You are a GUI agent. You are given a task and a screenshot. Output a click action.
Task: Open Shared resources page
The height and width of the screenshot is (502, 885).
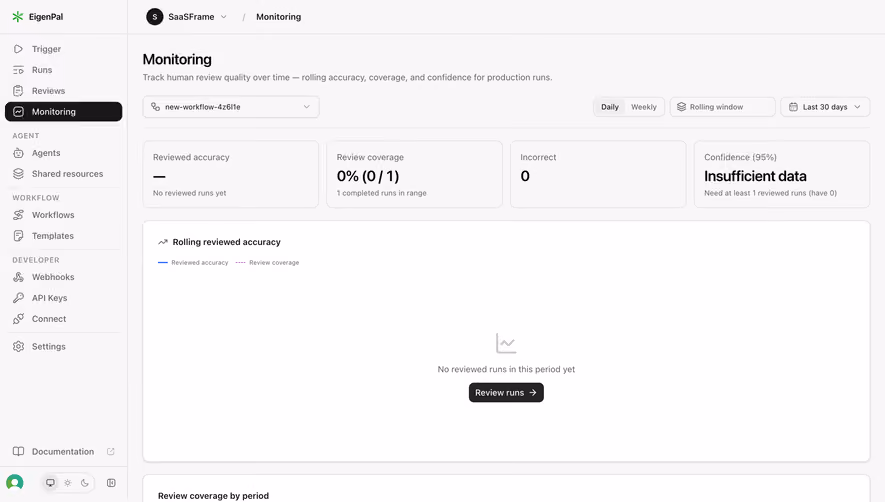coord(63,174)
